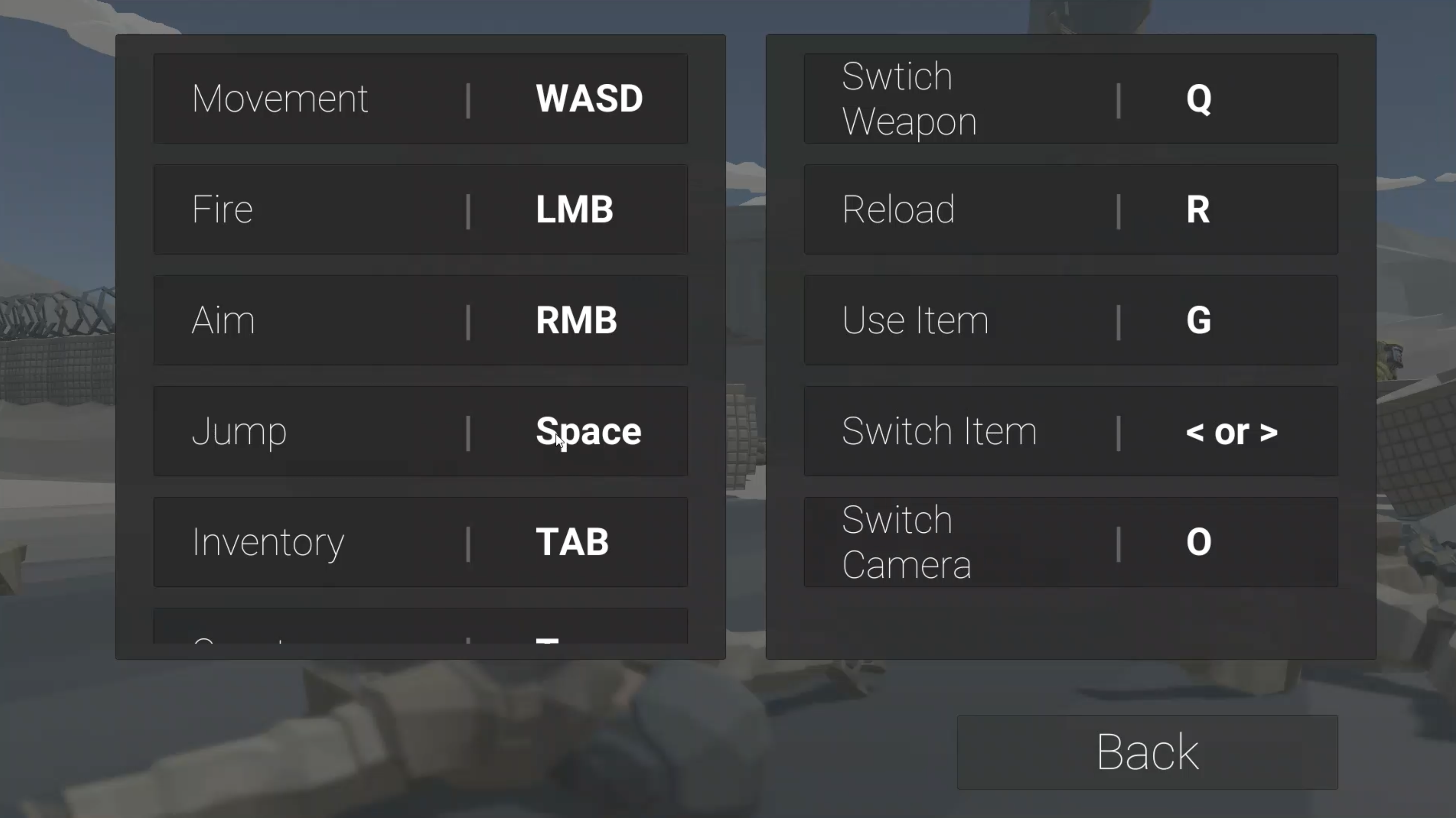Click the Switch Camera O keybind
1456x818 pixels.
click(1069, 541)
